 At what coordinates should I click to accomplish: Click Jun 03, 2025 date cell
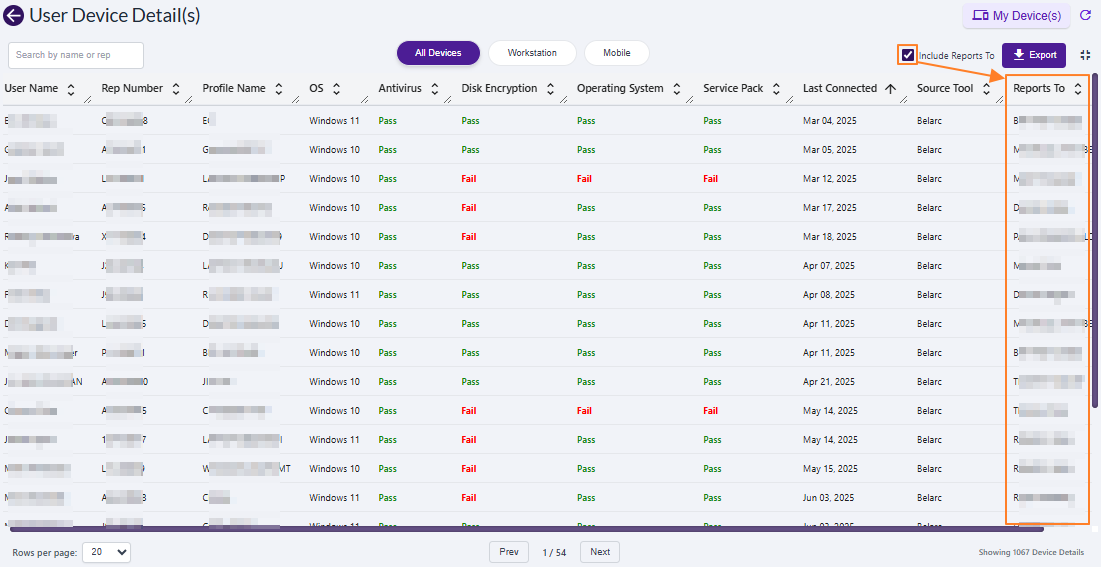(829, 497)
